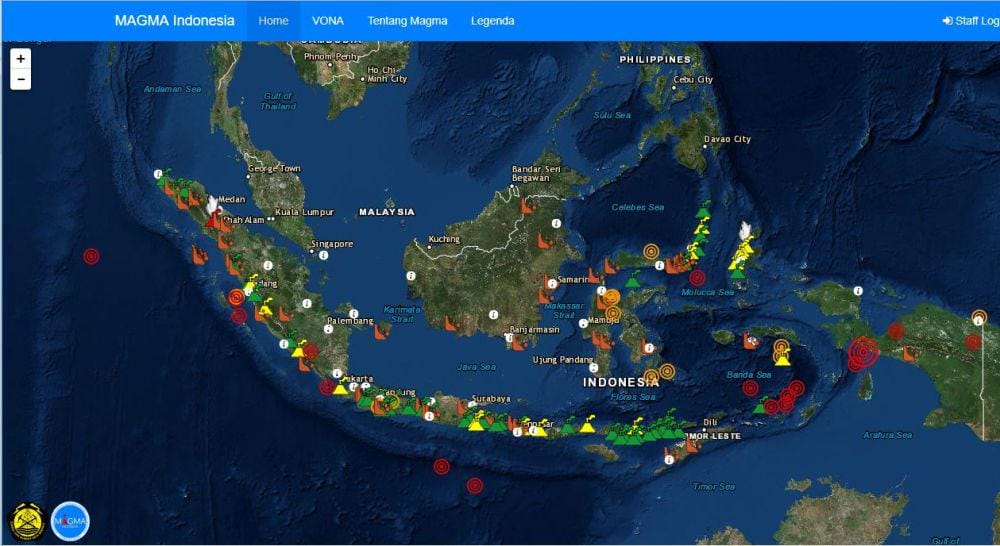Zoom out of the map
The width and height of the screenshot is (1000, 546).
coord(20,79)
